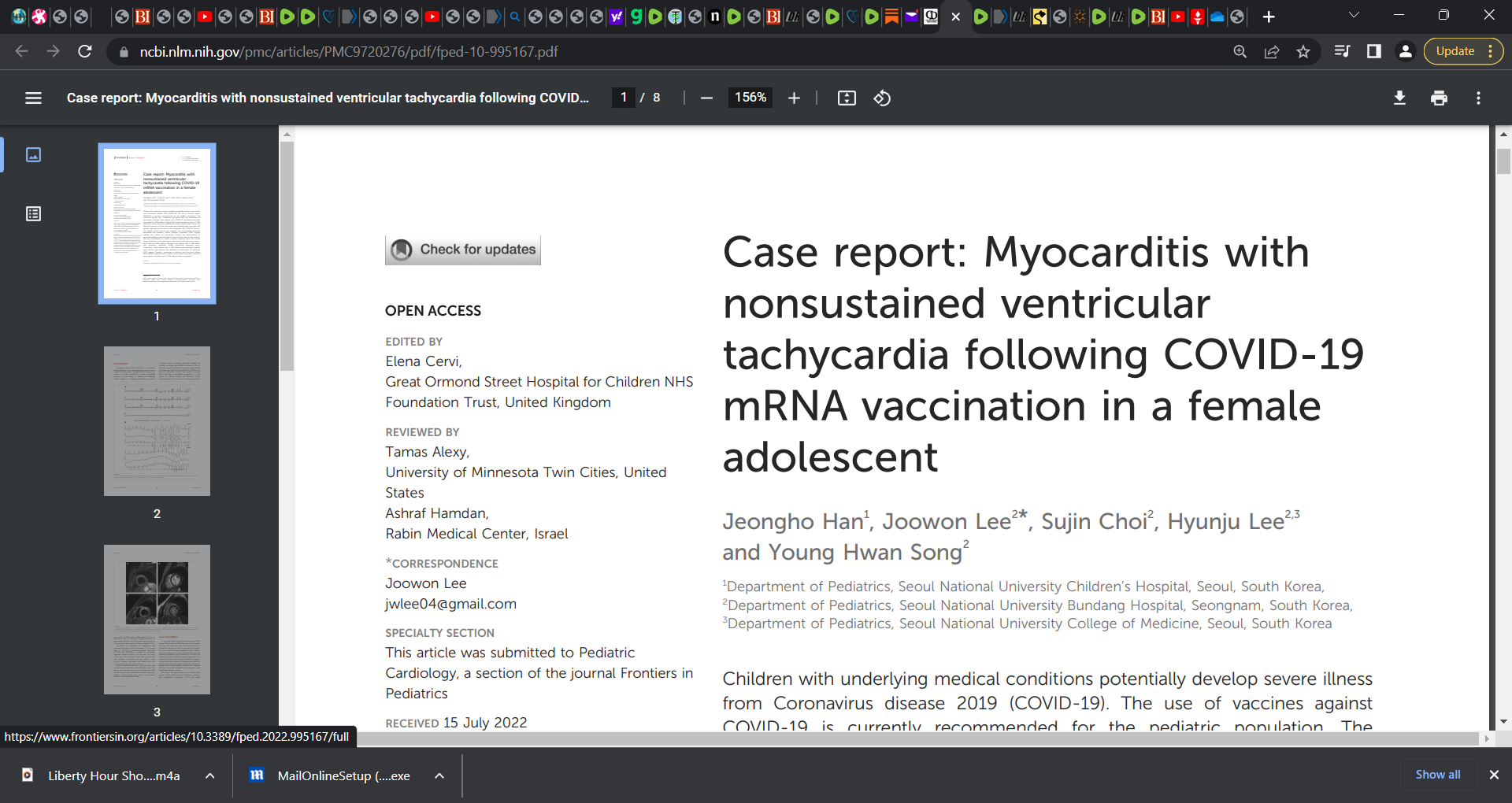Show page thumbnails view in sidebar
This screenshot has height=803, width=1512.
pyautogui.click(x=33, y=154)
